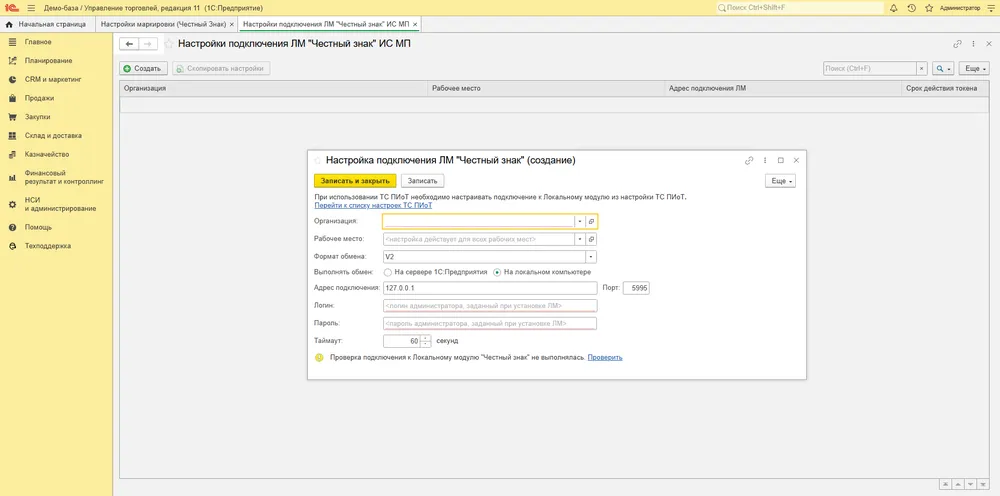Viewport: 1000px width, 496px height.
Task: Sort by Рабочее место column header
Action: (546, 89)
